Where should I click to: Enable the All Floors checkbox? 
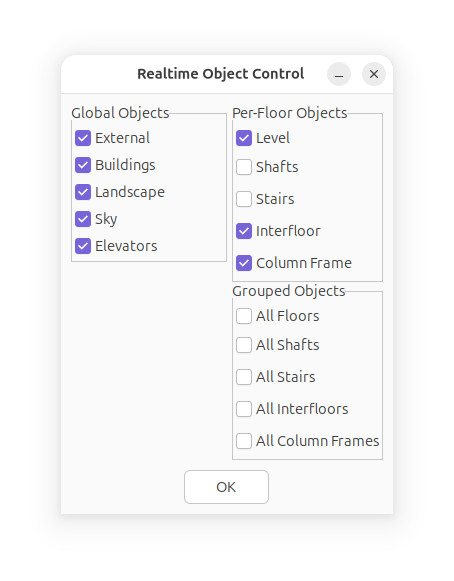coord(244,316)
